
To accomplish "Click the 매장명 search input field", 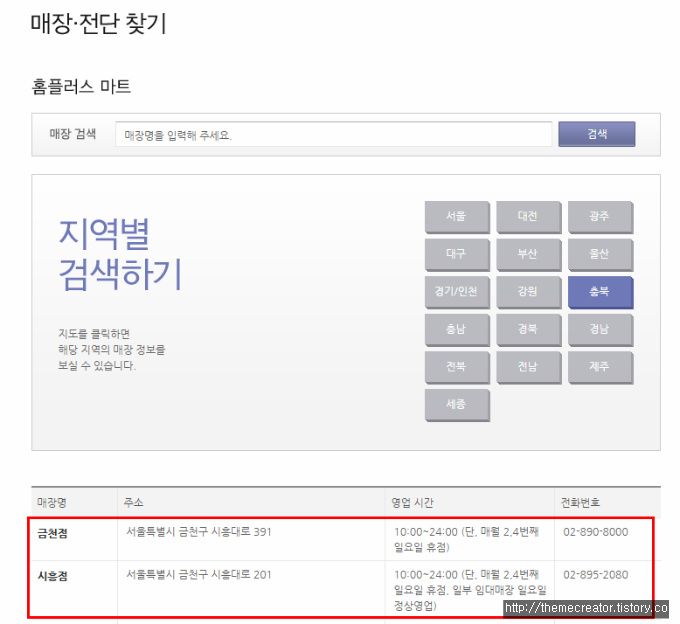I will click(x=333, y=135).
